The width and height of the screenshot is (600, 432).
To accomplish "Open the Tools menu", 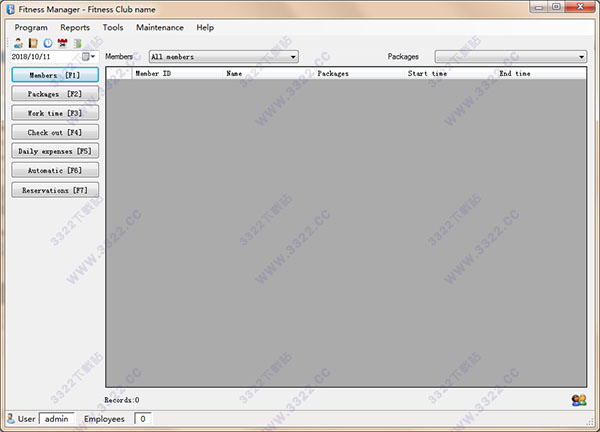I will pos(113,28).
